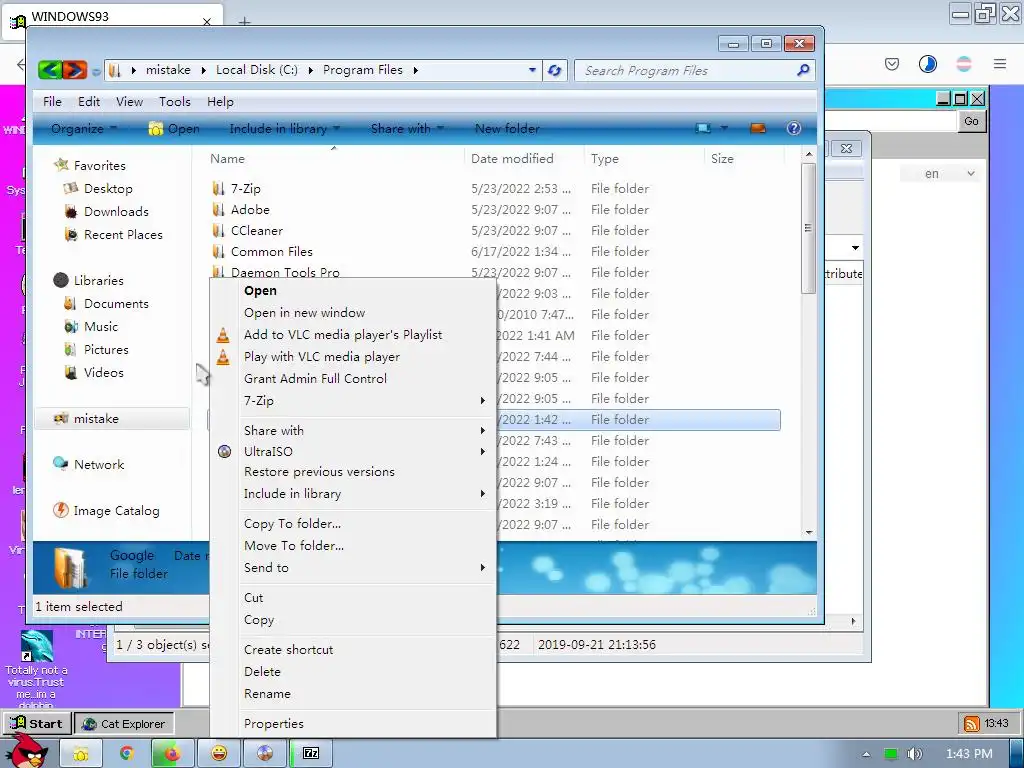
Task: Open the browser hamburger menu
Action: pos(1000,64)
